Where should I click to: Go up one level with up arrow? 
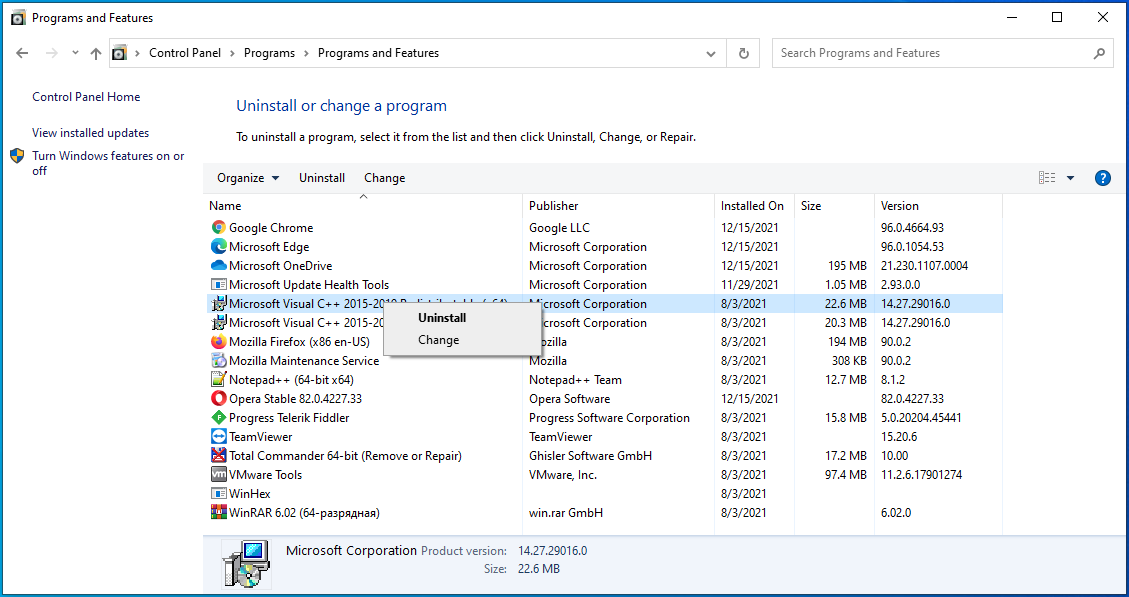pyautogui.click(x=96, y=53)
